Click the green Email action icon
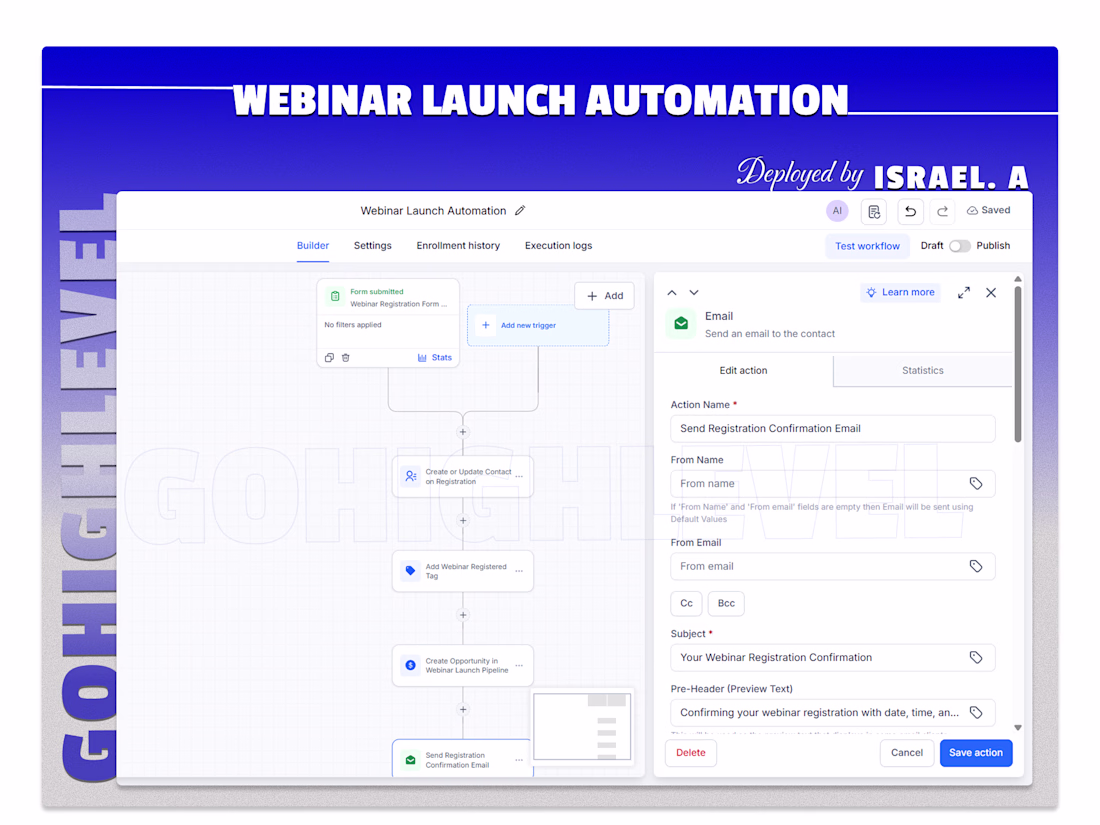 point(680,323)
